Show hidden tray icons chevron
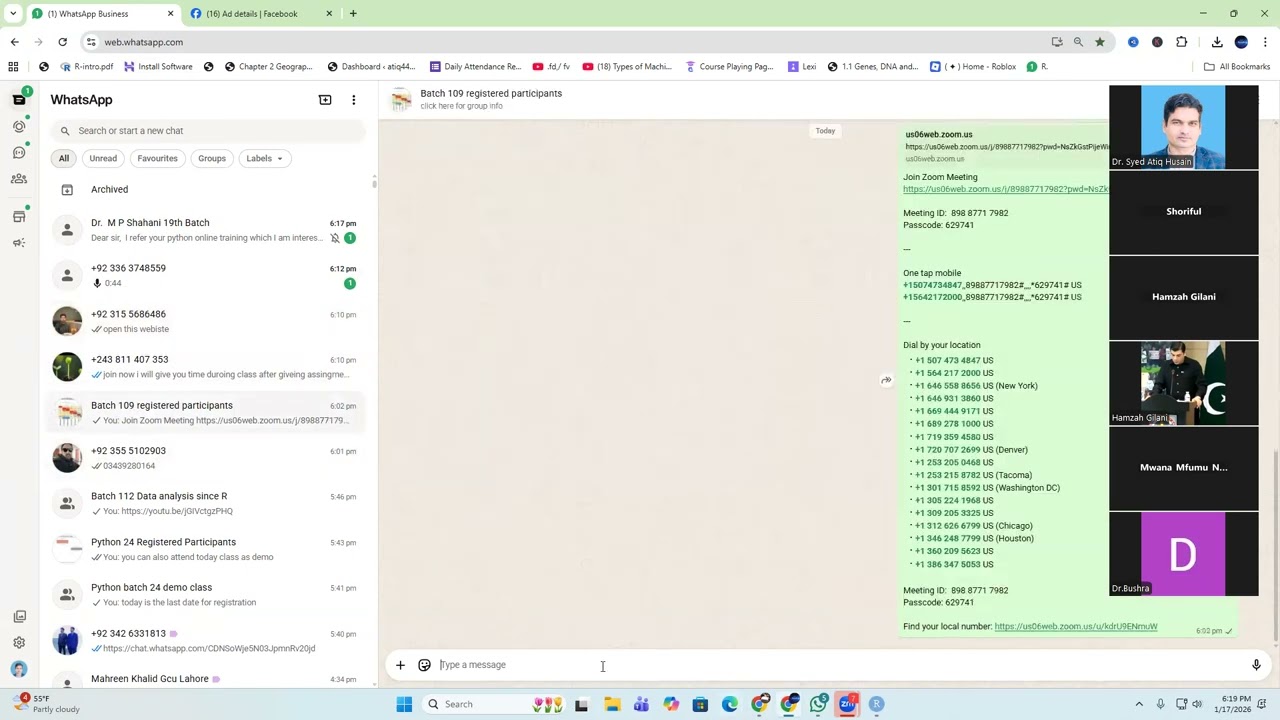 [1139, 704]
